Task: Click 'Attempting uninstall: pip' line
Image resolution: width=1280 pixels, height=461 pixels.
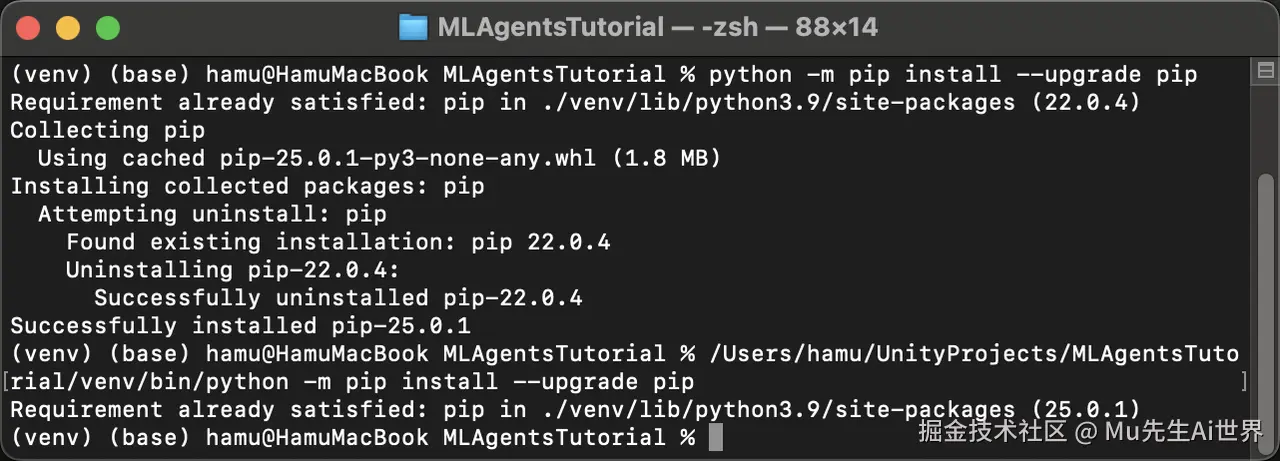Action: (x=212, y=214)
